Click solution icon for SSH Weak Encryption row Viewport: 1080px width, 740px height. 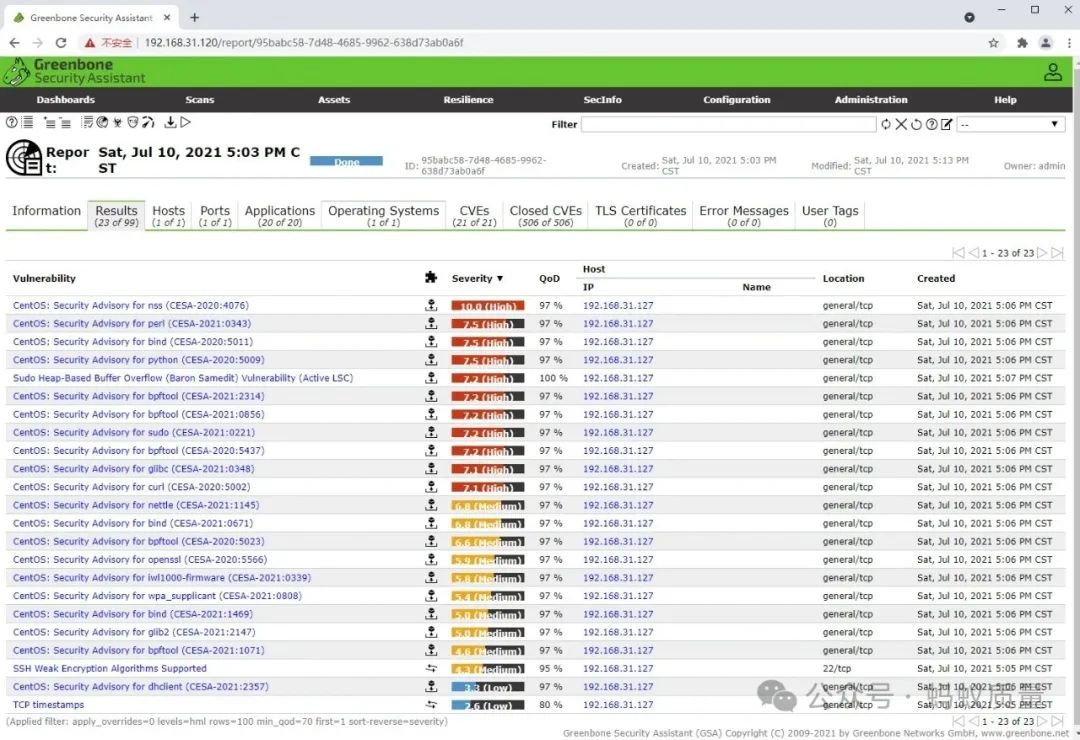click(431, 668)
